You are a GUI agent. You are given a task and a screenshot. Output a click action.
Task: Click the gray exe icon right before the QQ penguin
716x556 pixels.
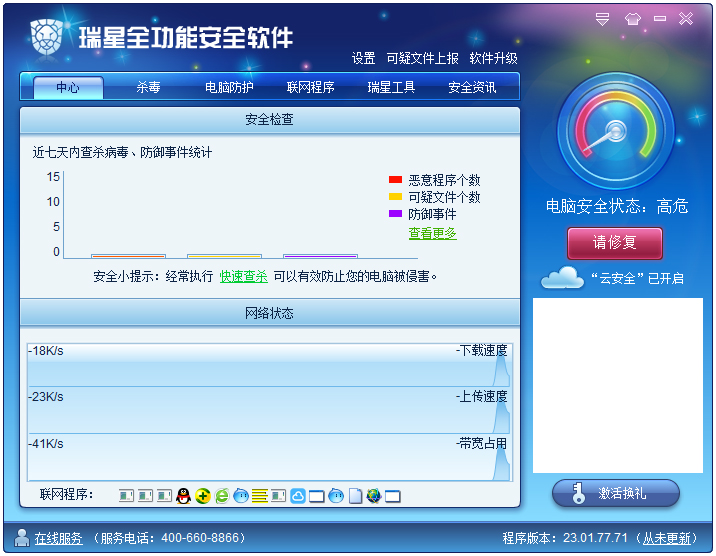click(x=164, y=496)
